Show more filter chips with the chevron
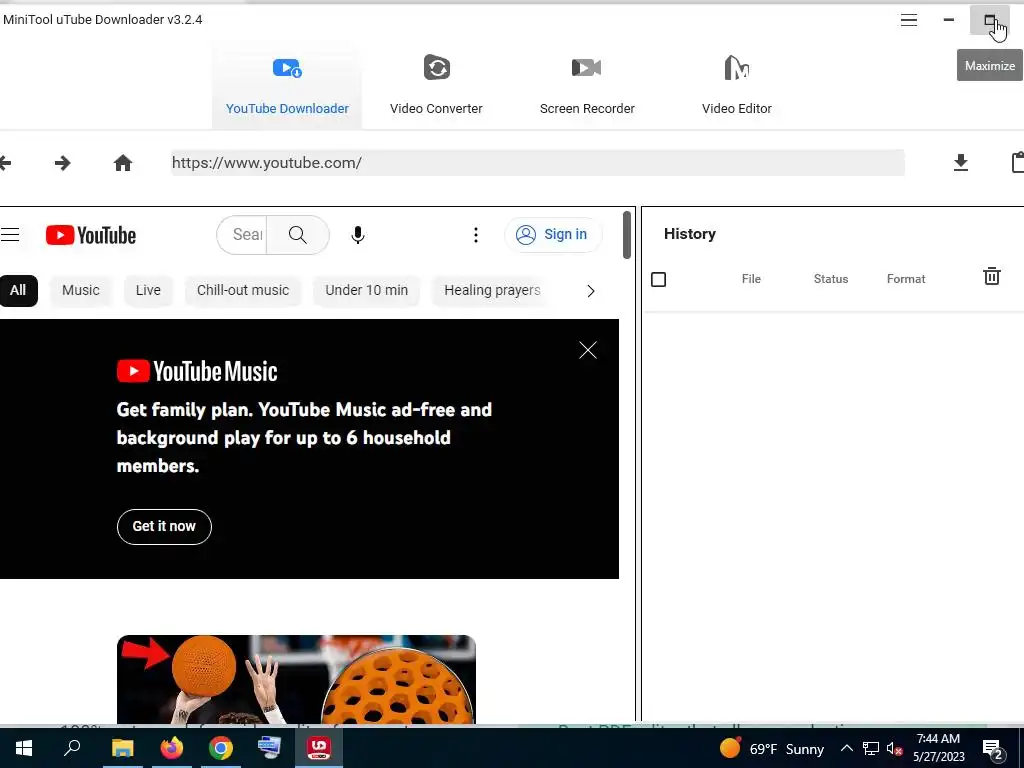 [590, 291]
